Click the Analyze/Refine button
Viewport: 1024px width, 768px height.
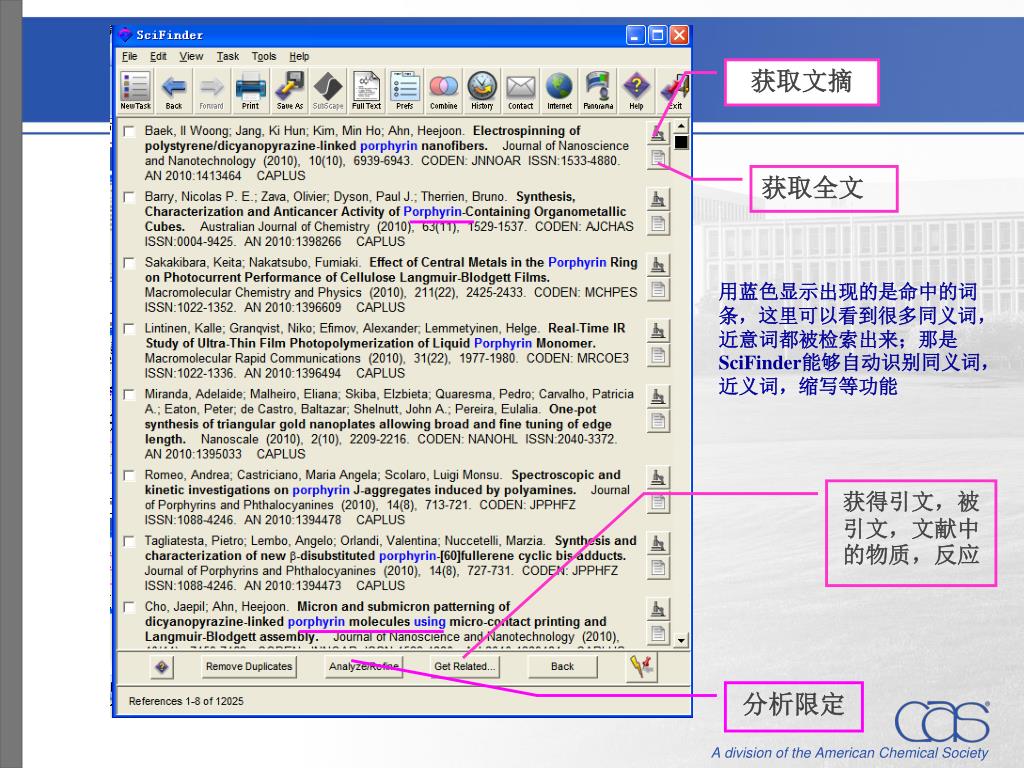tap(364, 667)
